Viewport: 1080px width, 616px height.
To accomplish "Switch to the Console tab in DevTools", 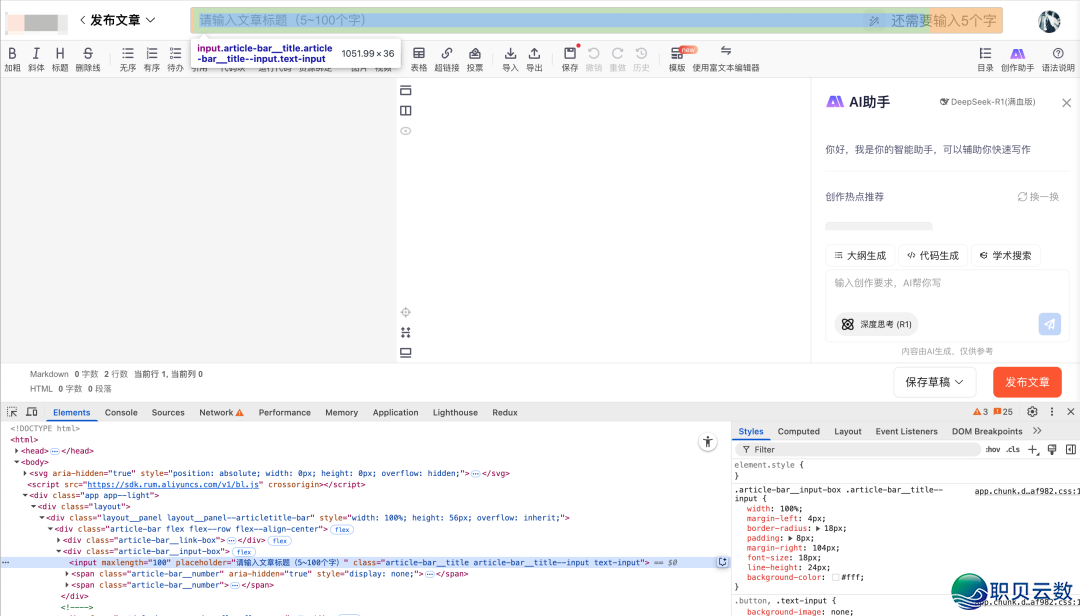I will 121,412.
